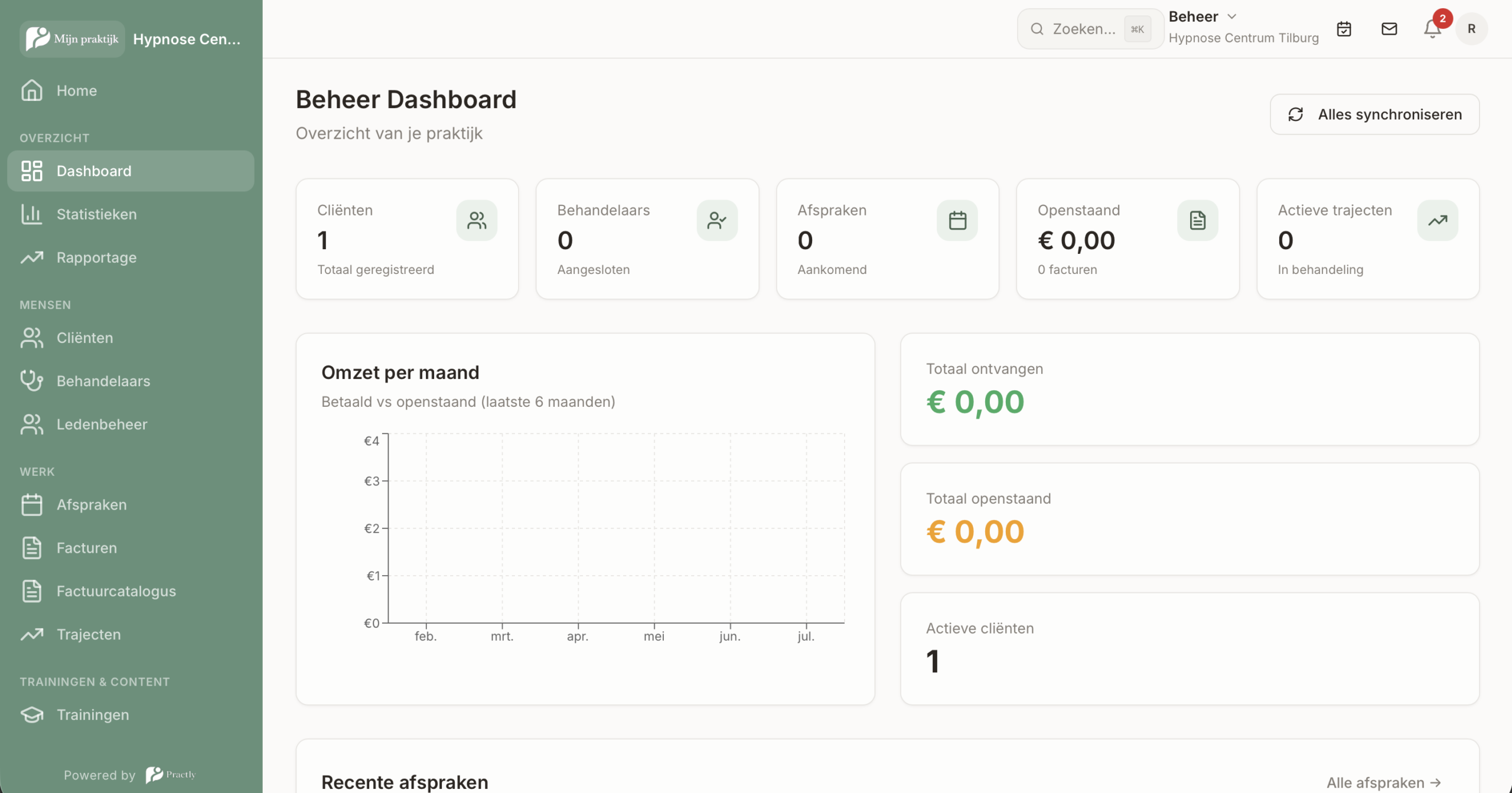Click Alles synchroniseren button

1375,115
